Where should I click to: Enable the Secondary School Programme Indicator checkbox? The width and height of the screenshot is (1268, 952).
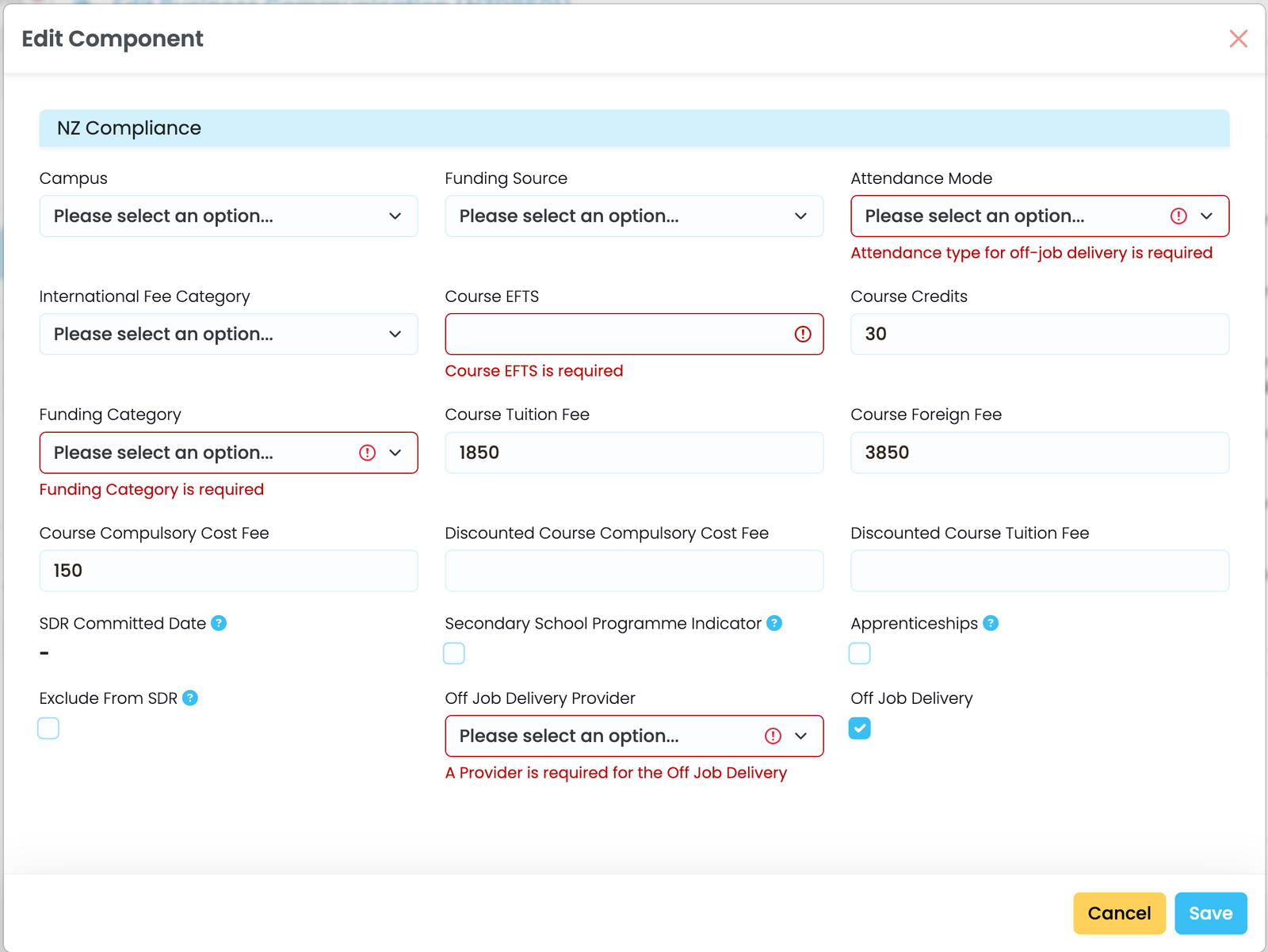click(x=454, y=653)
